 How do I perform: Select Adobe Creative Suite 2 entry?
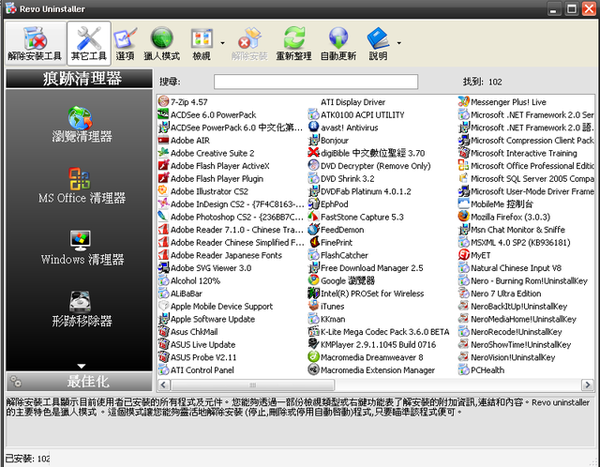[206, 153]
